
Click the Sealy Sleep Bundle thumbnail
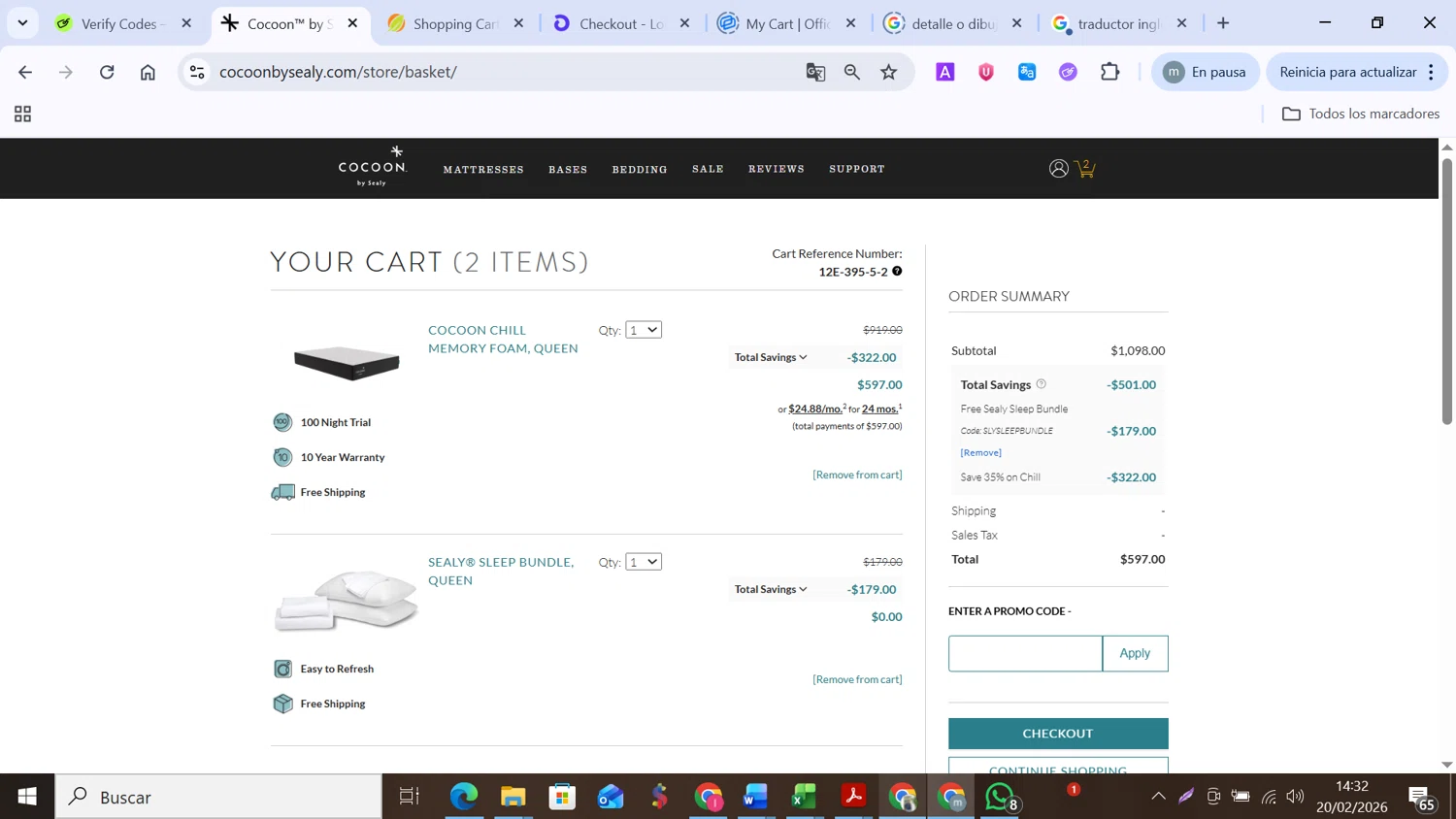click(347, 601)
